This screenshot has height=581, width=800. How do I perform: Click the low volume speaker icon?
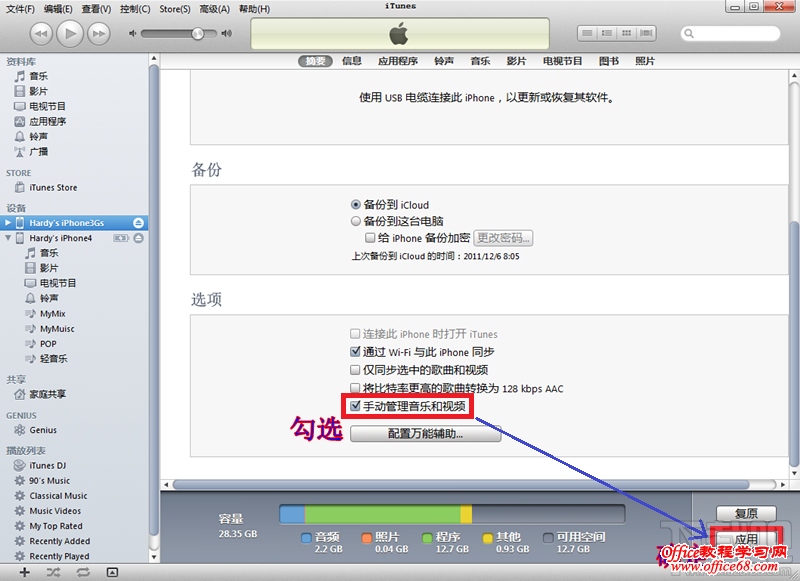click(133, 33)
